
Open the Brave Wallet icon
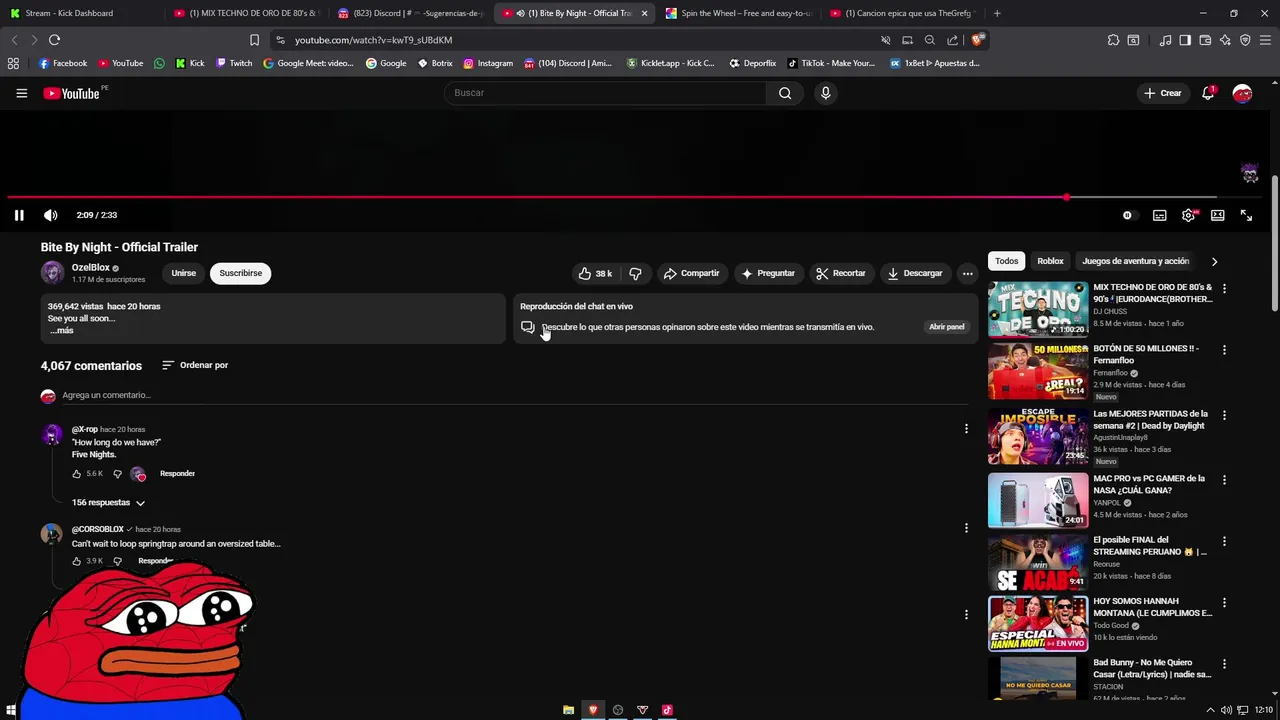[1205, 40]
